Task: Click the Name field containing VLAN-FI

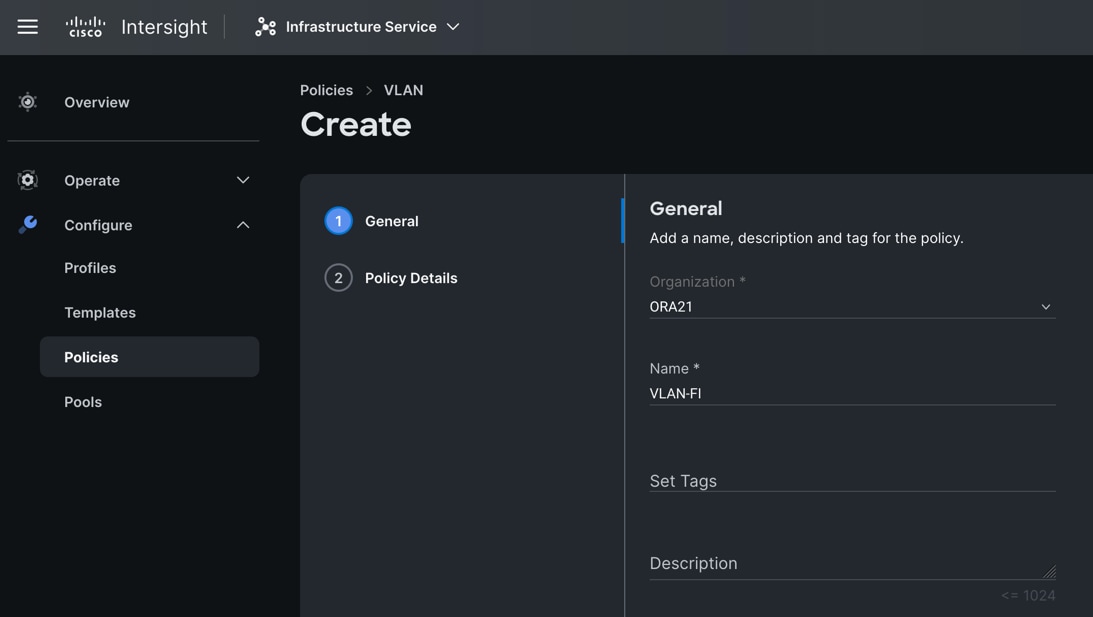Action: pos(851,393)
